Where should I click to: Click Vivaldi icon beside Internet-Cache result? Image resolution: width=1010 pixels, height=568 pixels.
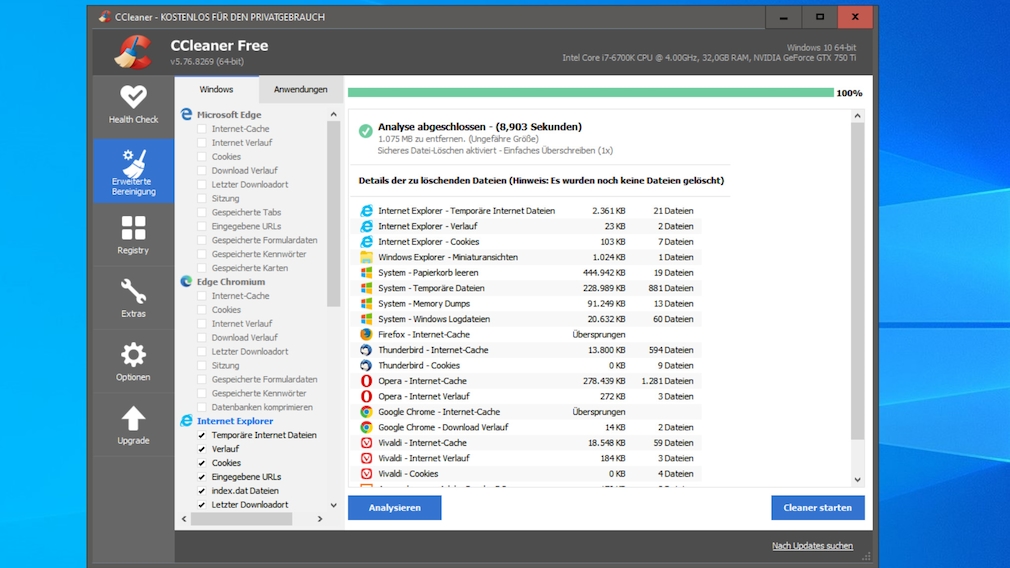366,442
